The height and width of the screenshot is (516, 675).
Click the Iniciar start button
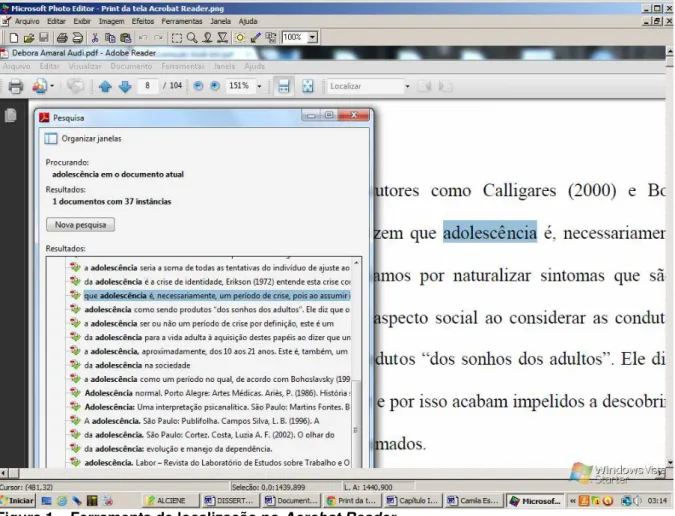pyautogui.click(x=18, y=501)
